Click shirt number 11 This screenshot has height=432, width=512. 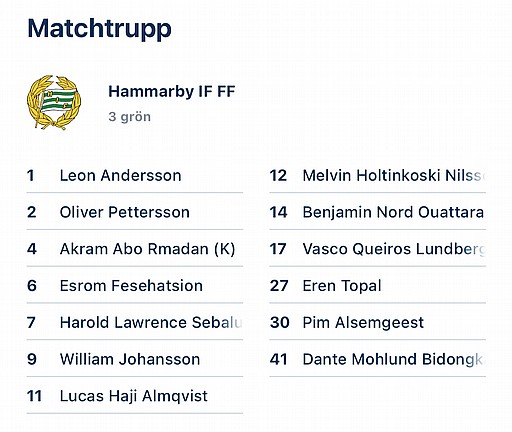tap(34, 396)
